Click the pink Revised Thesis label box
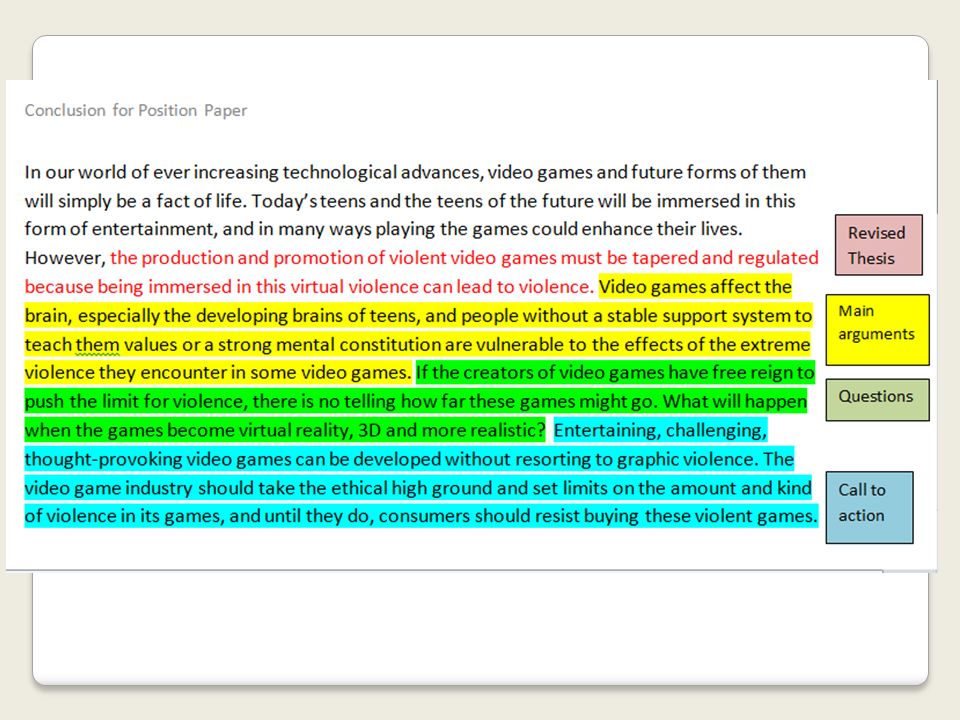 pyautogui.click(x=879, y=245)
